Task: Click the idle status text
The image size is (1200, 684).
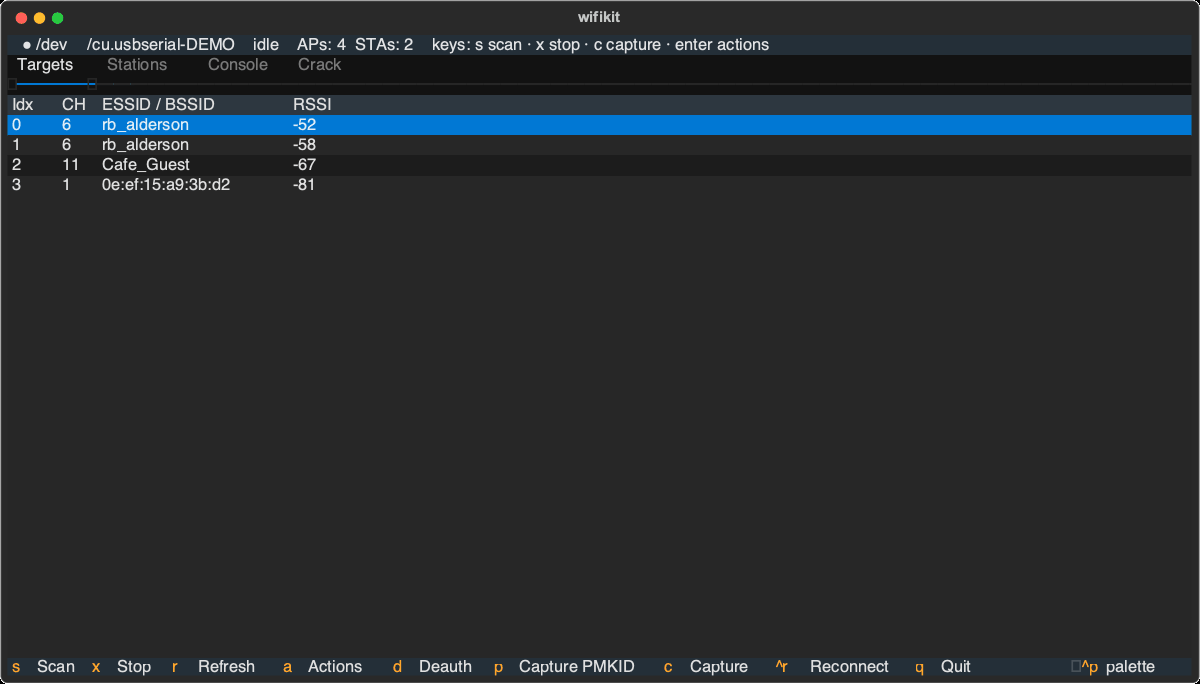Action: tap(266, 45)
